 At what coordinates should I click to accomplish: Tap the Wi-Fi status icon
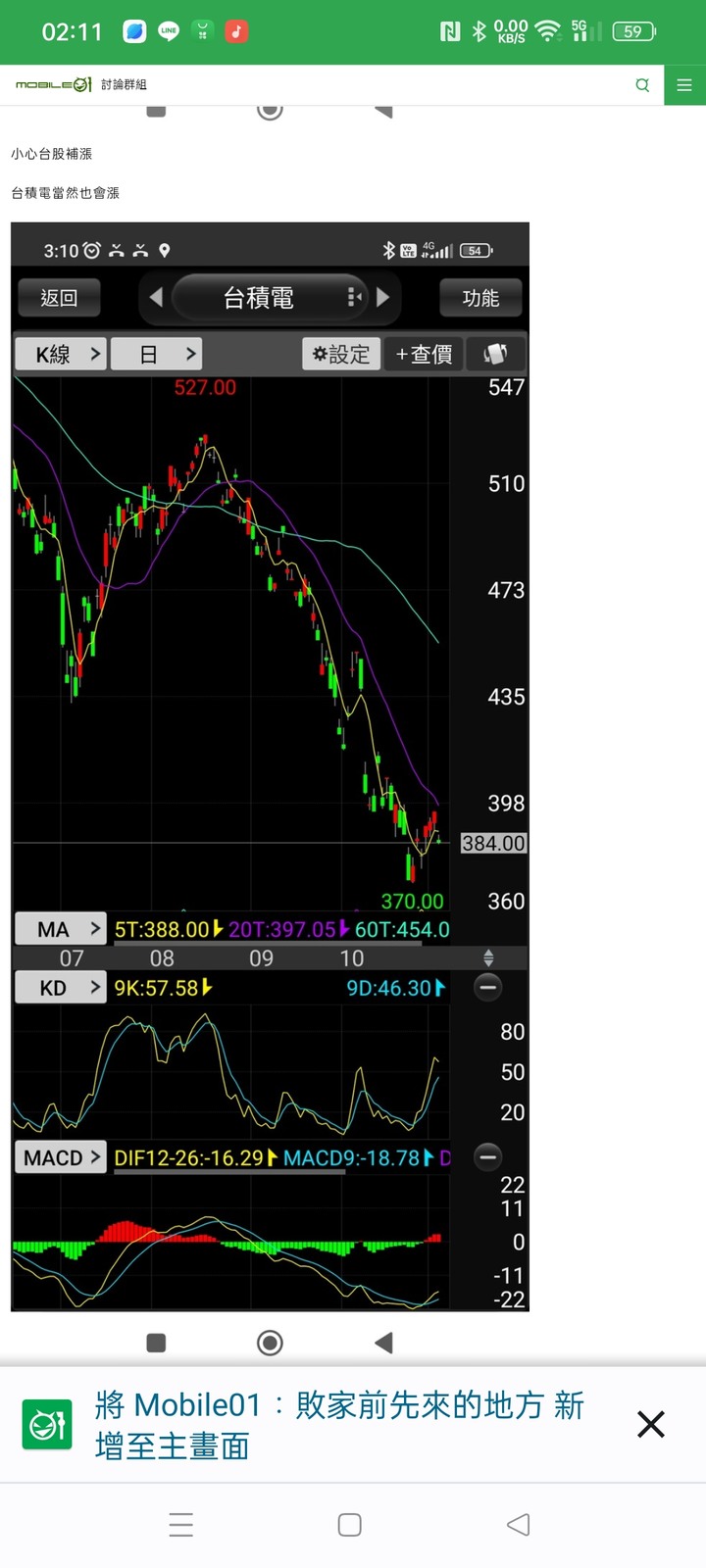pos(548,31)
